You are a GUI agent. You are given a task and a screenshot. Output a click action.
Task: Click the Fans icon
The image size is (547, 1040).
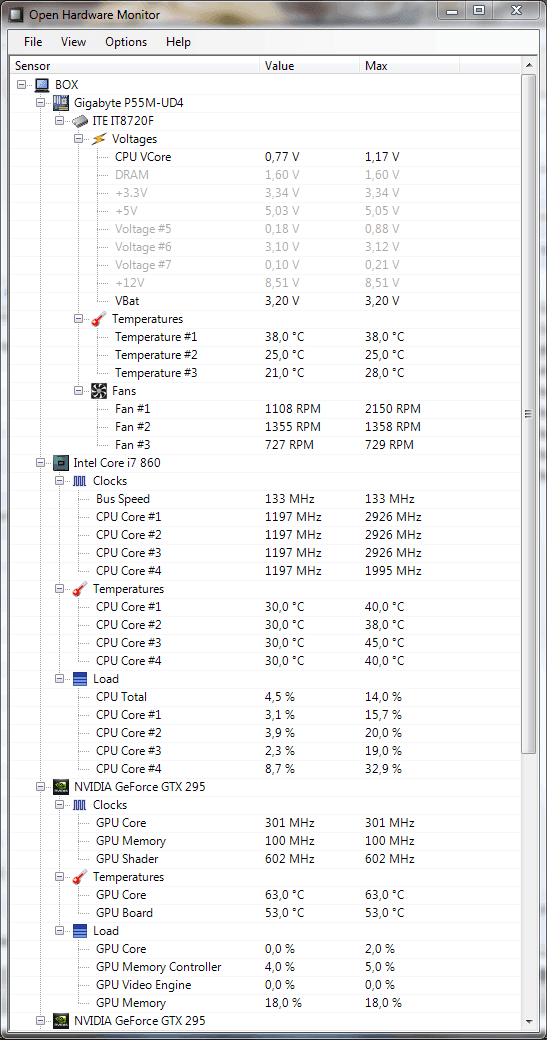click(x=98, y=391)
